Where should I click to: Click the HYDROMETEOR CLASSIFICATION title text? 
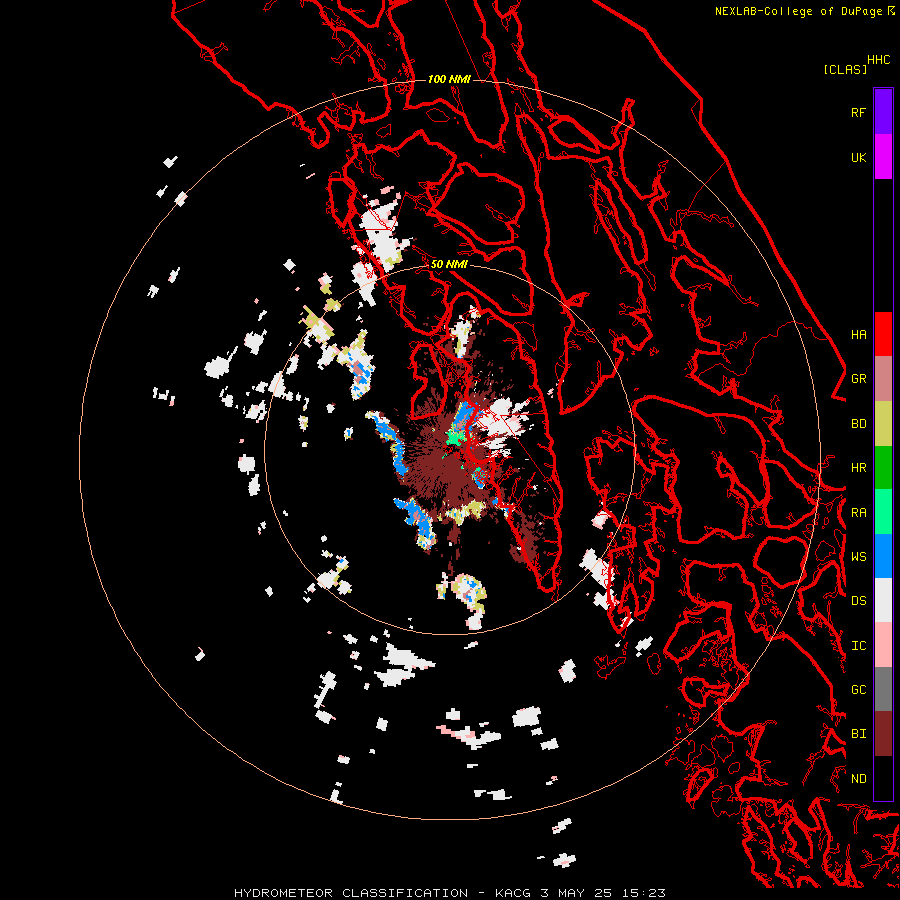click(351, 893)
